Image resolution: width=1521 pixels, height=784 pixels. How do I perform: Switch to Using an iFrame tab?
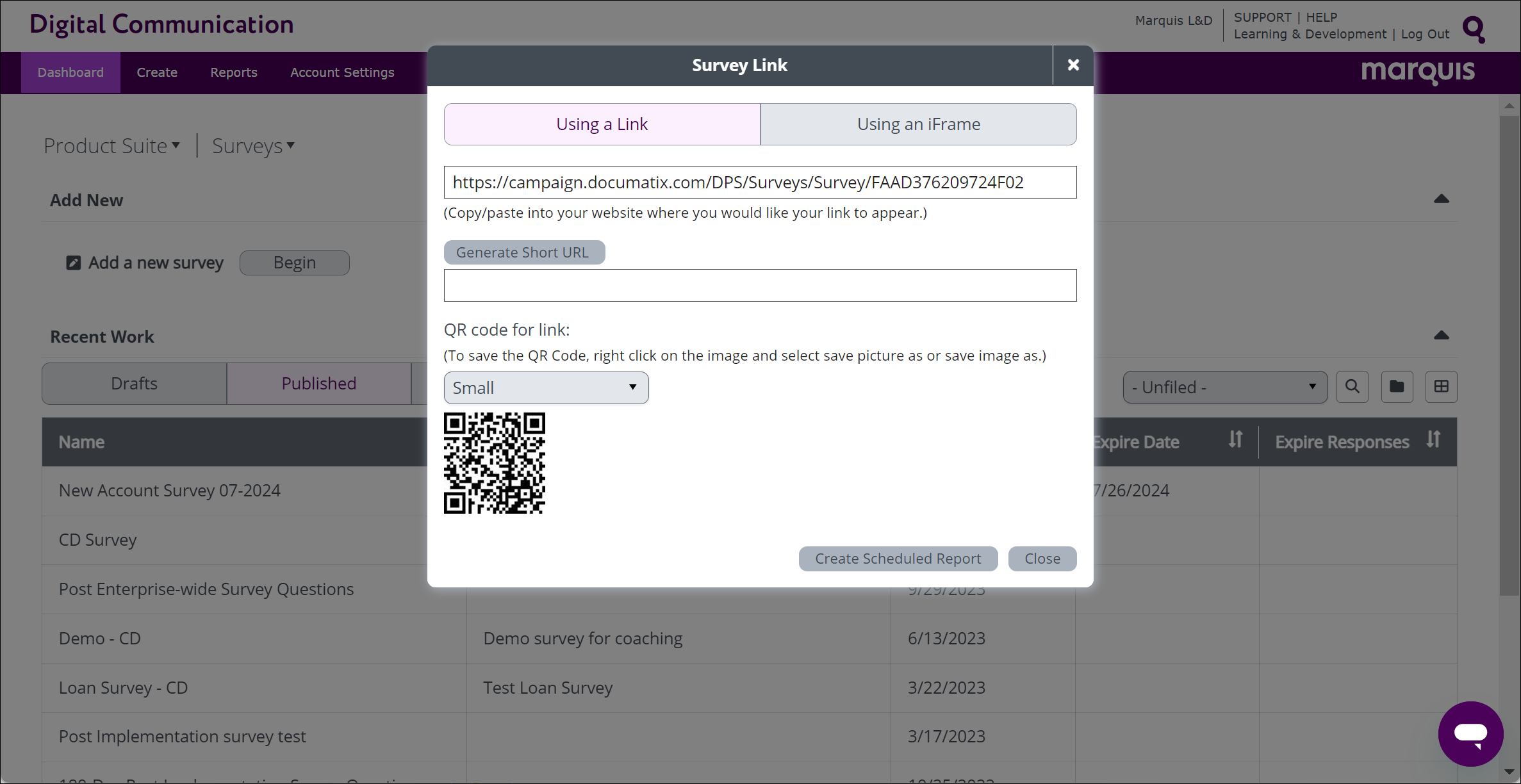pos(918,124)
